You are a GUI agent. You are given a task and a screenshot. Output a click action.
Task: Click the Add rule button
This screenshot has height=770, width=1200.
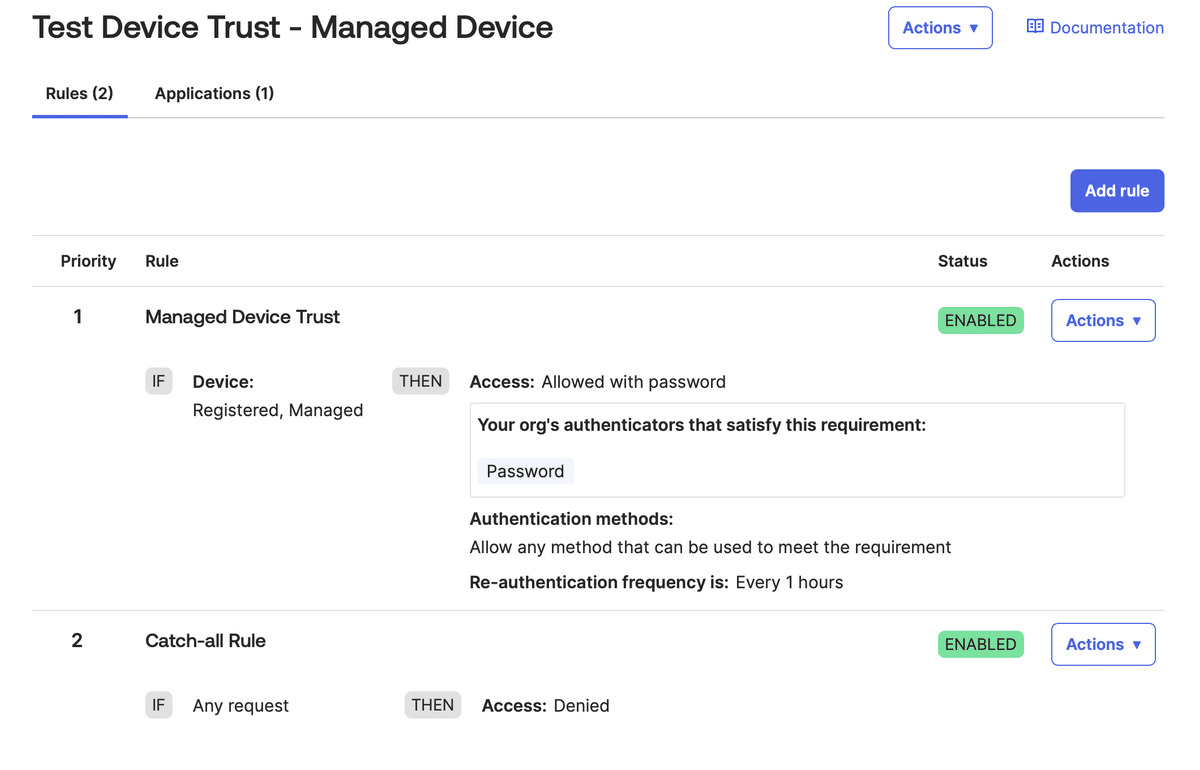point(1117,190)
